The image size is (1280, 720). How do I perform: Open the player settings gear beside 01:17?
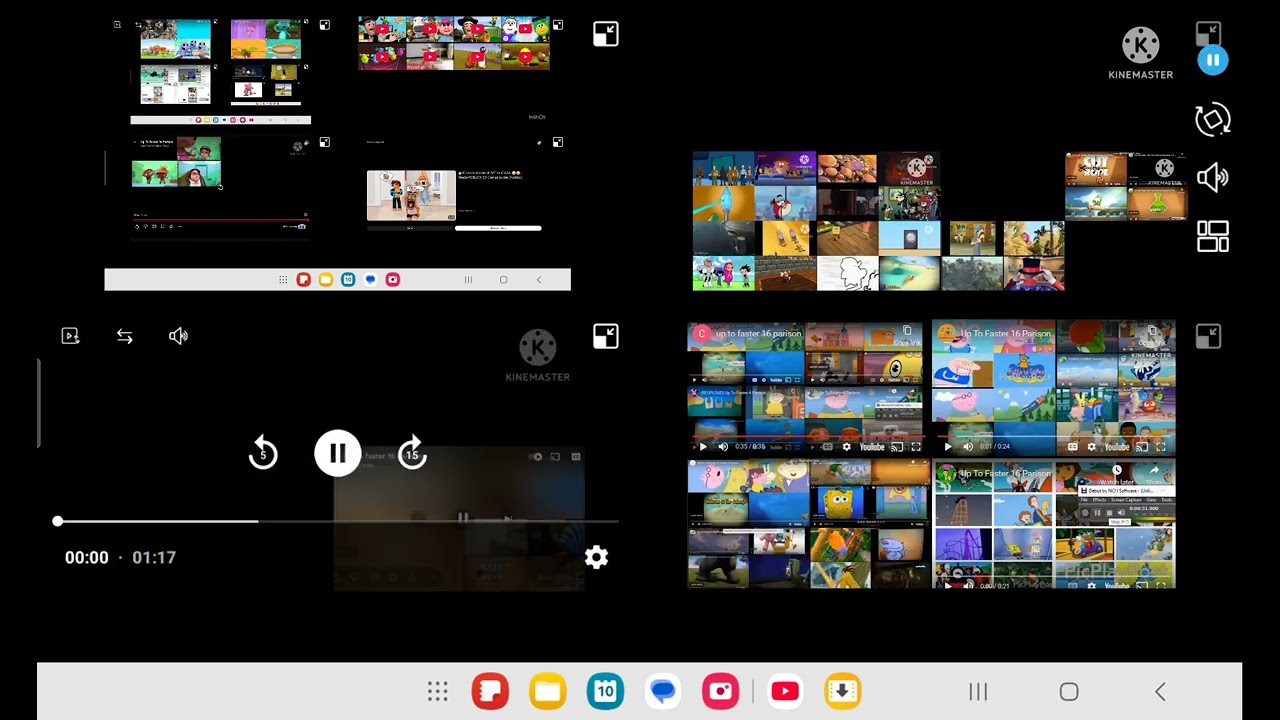(x=596, y=557)
